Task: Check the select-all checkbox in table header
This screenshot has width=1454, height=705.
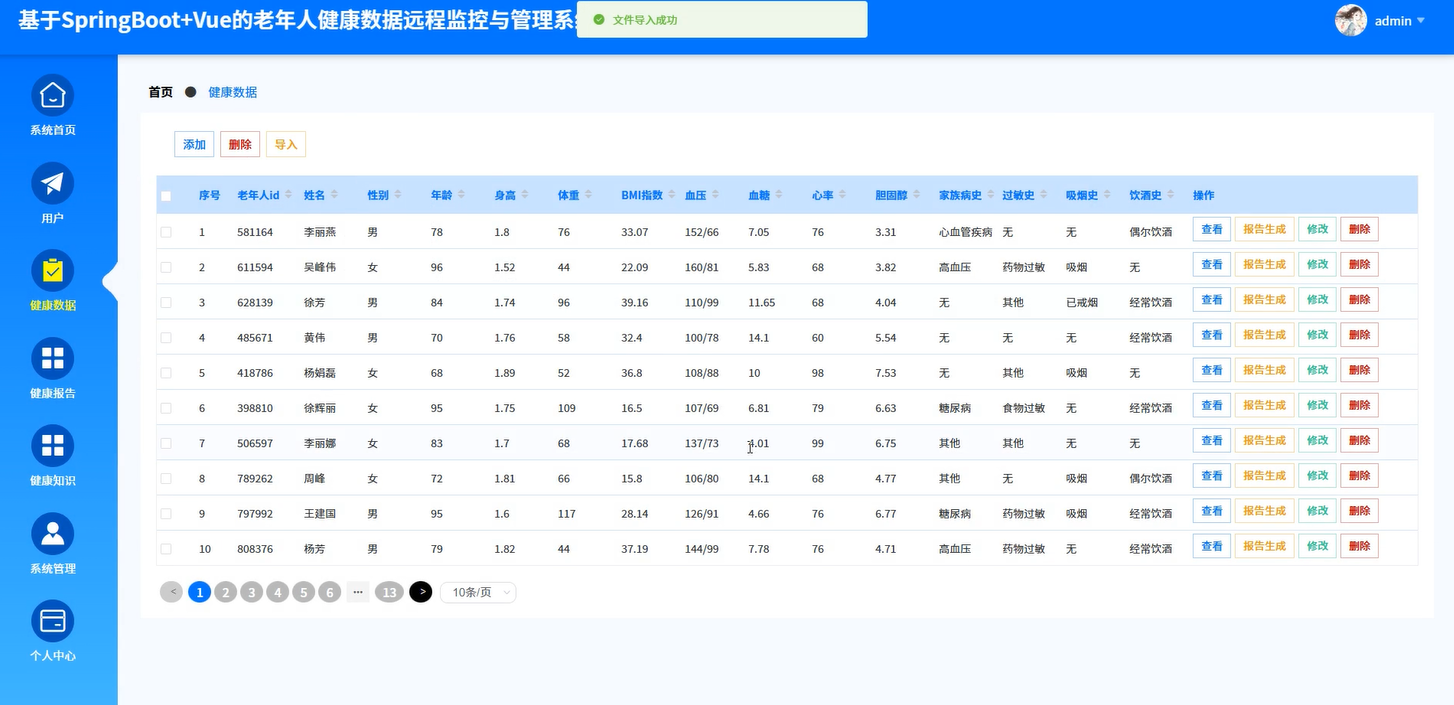Action: click(x=166, y=195)
